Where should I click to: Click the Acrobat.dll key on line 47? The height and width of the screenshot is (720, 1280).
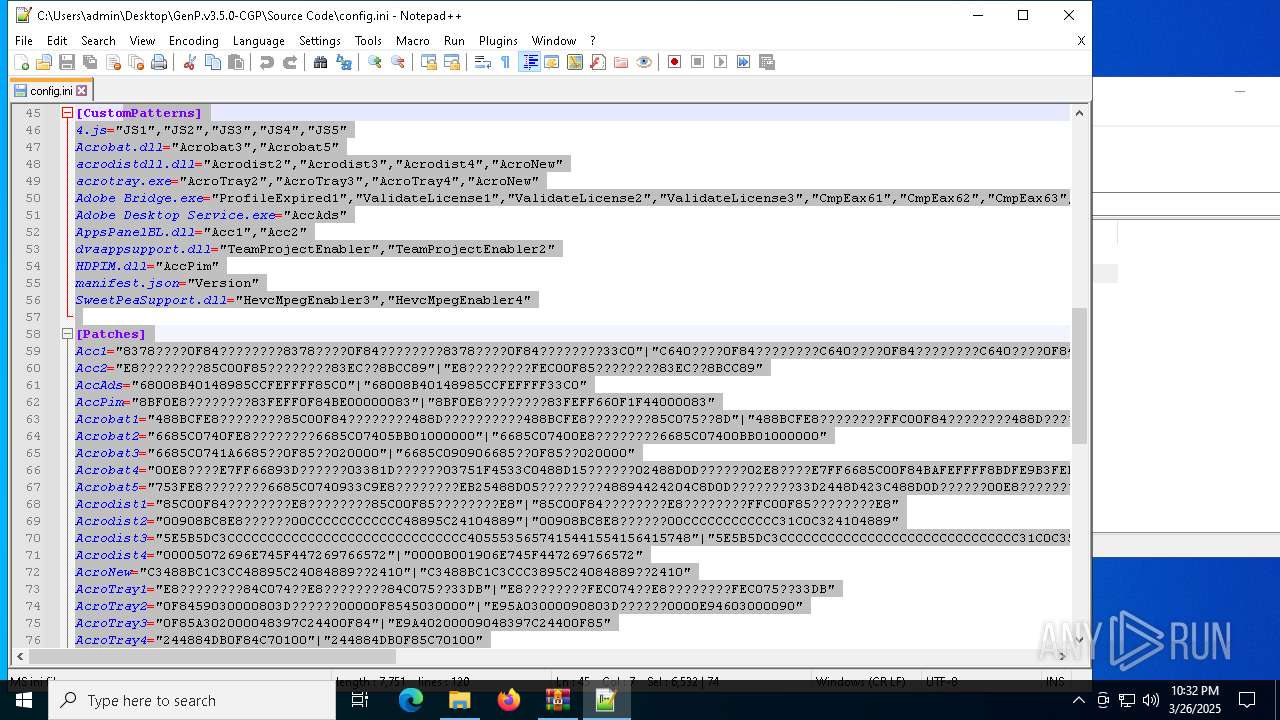(119, 147)
